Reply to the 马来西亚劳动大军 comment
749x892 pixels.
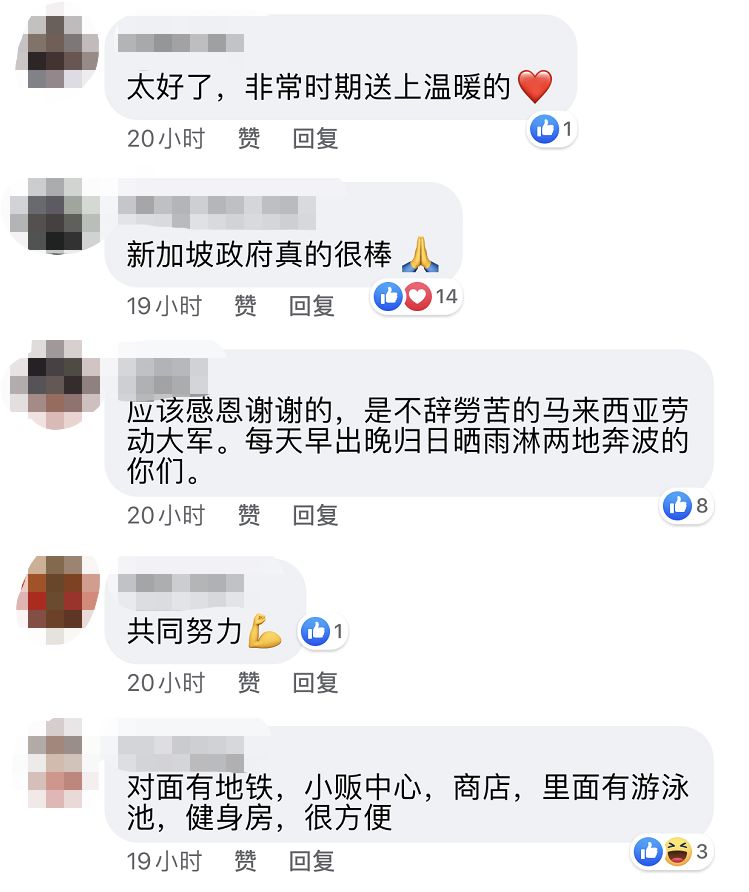315,515
